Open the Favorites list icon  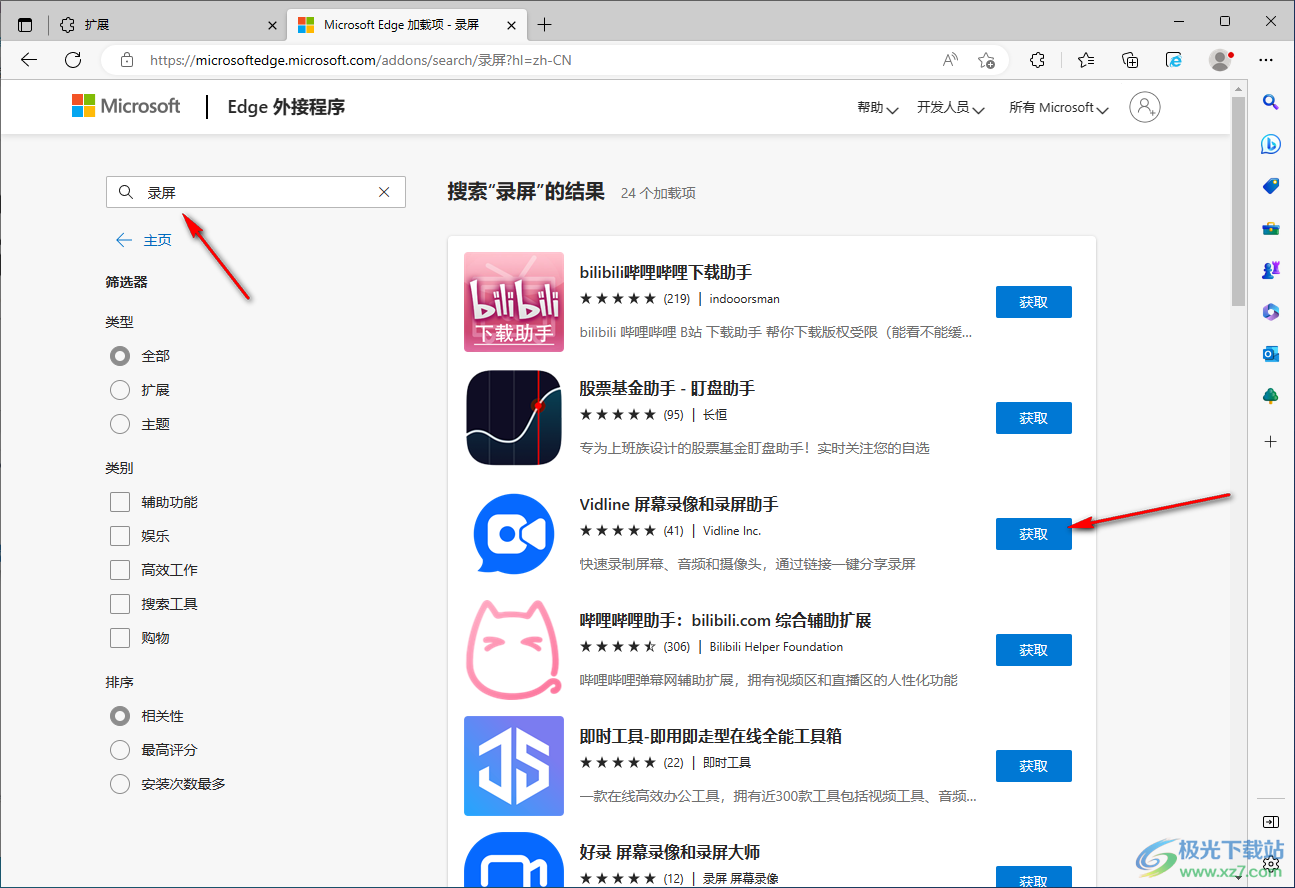click(1086, 60)
